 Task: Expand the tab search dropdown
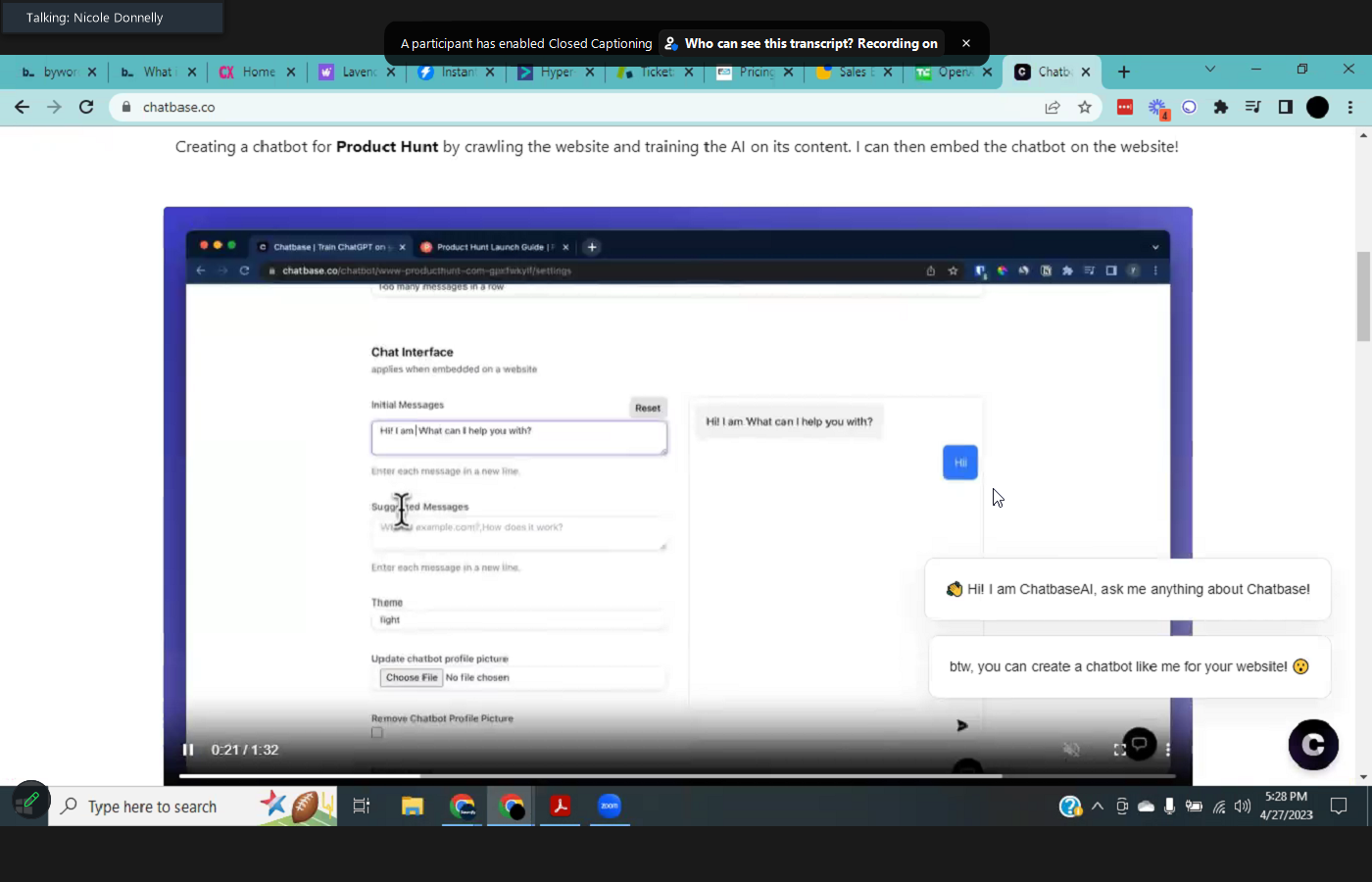point(1210,70)
